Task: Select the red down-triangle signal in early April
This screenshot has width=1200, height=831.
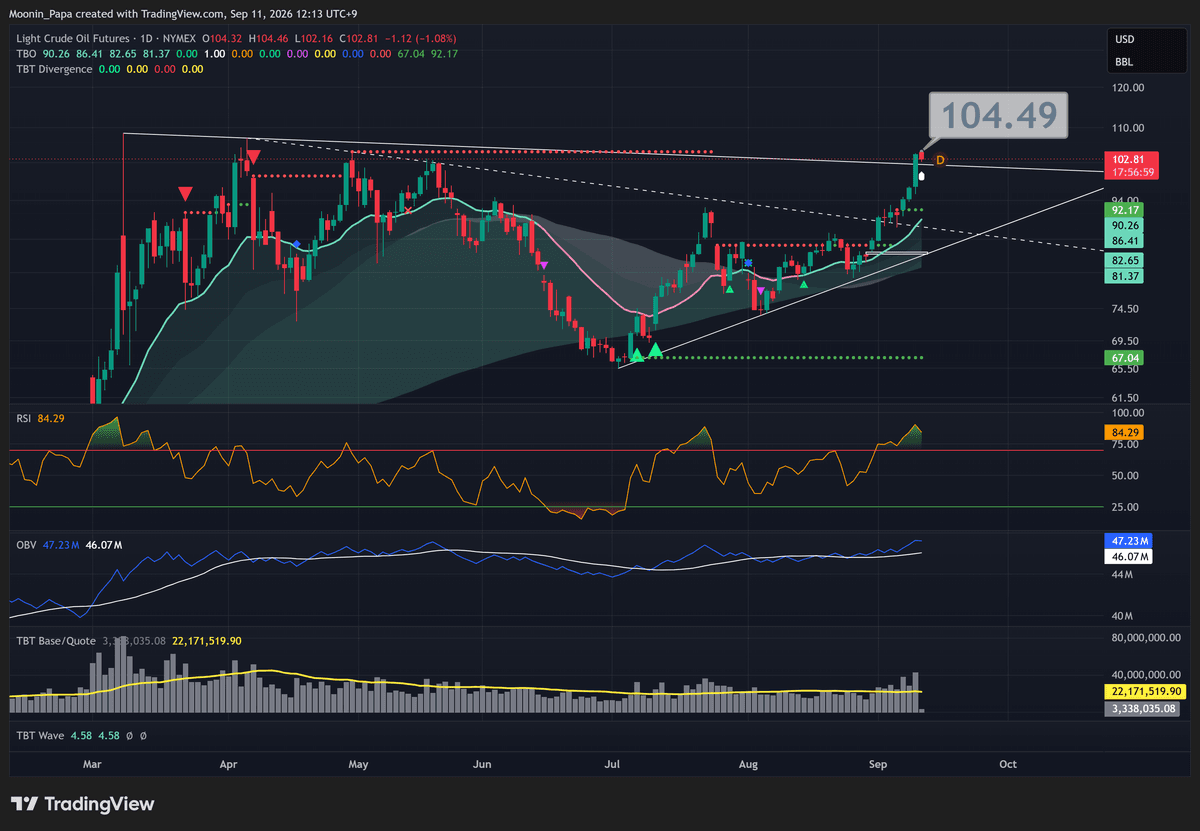Action: click(253, 157)
